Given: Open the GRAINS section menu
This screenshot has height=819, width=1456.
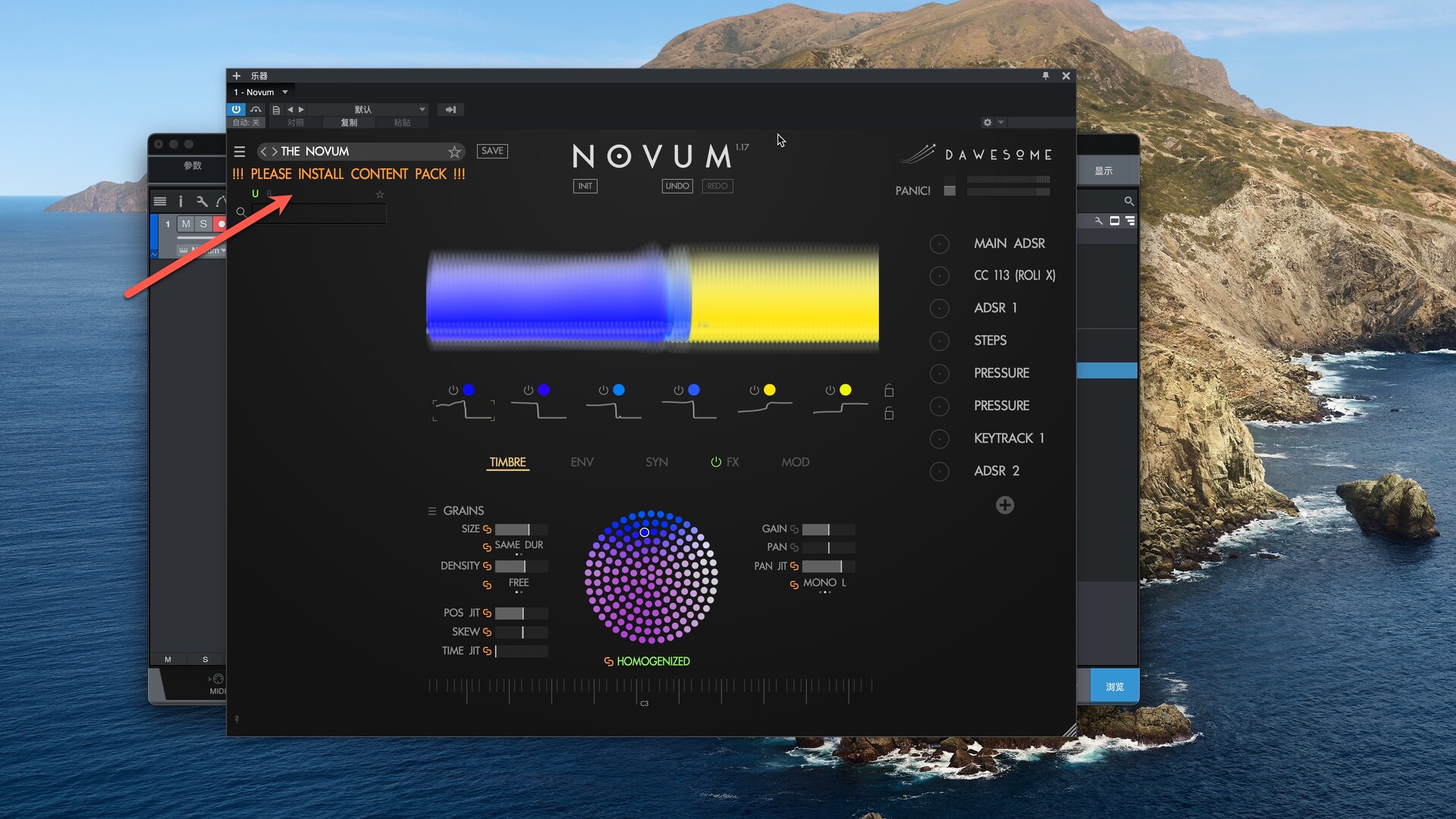Looking at the screenshot, I should pos(432,511).
